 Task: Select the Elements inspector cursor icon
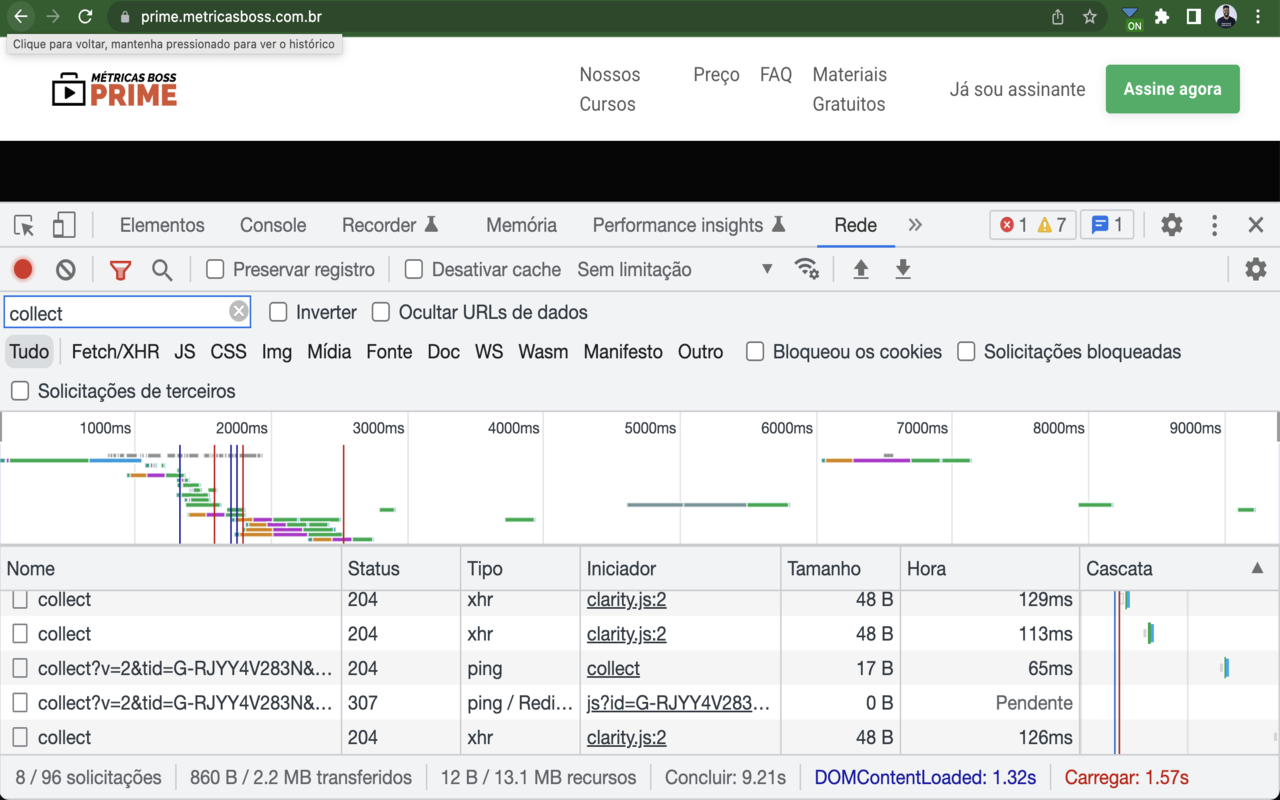(22, 225)
